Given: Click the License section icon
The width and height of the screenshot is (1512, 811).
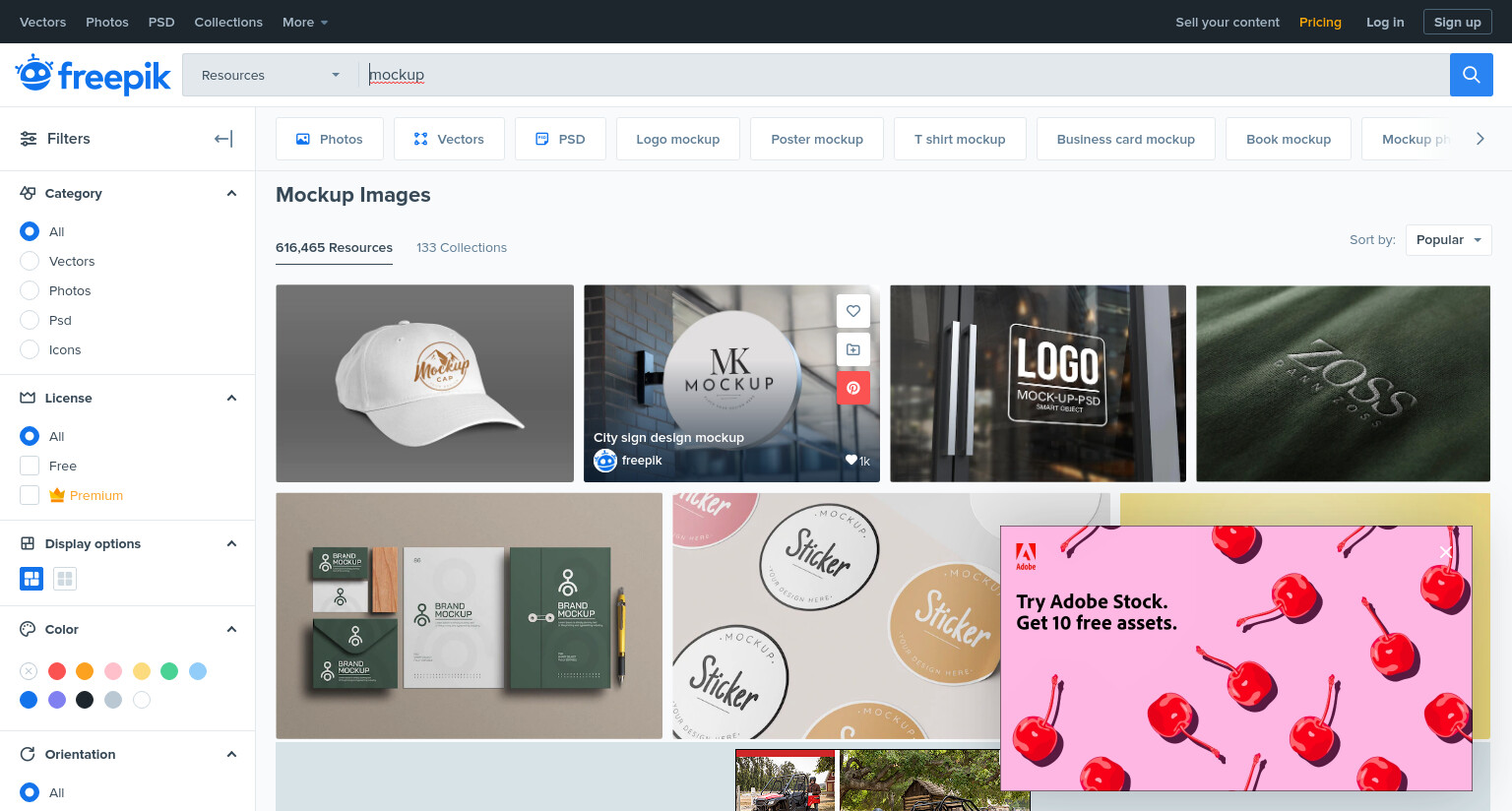Looking at the screenshot, I should click(28, 398).
